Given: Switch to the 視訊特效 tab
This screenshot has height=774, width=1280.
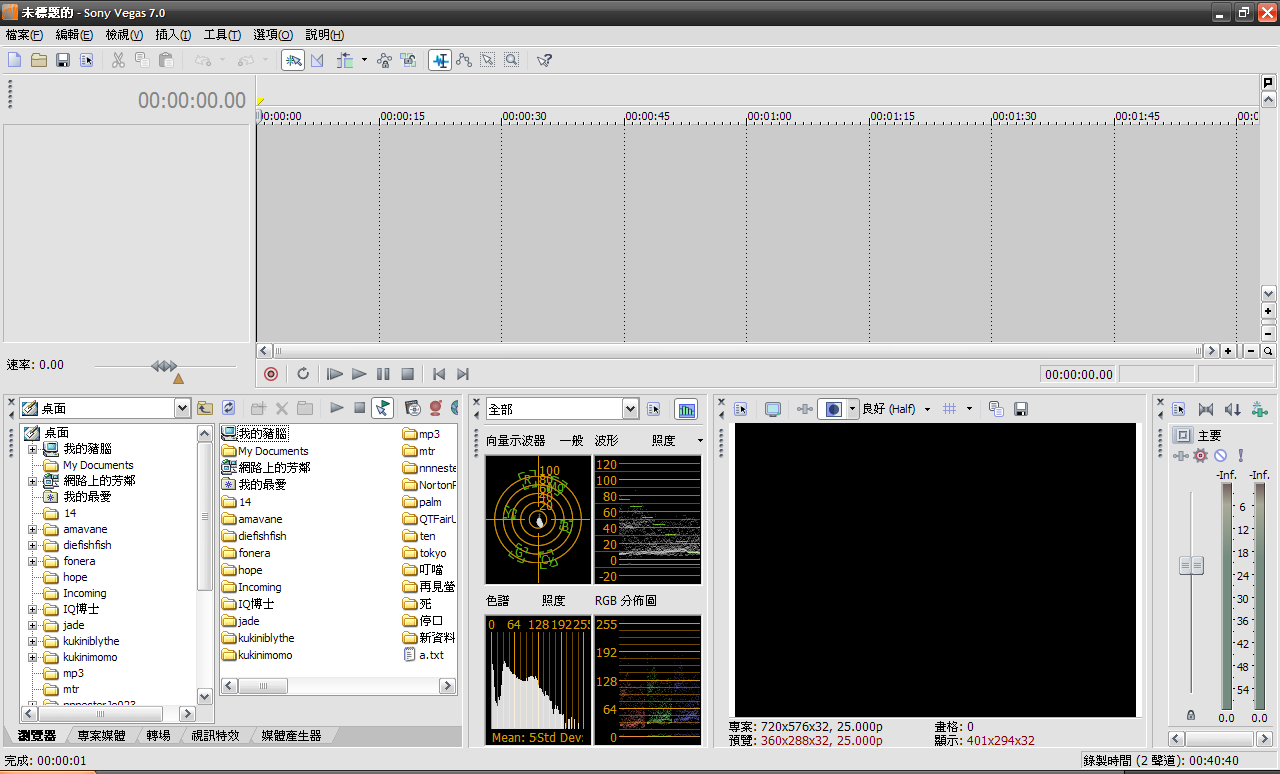Looking at the screenshot, I should pos(215,735).
